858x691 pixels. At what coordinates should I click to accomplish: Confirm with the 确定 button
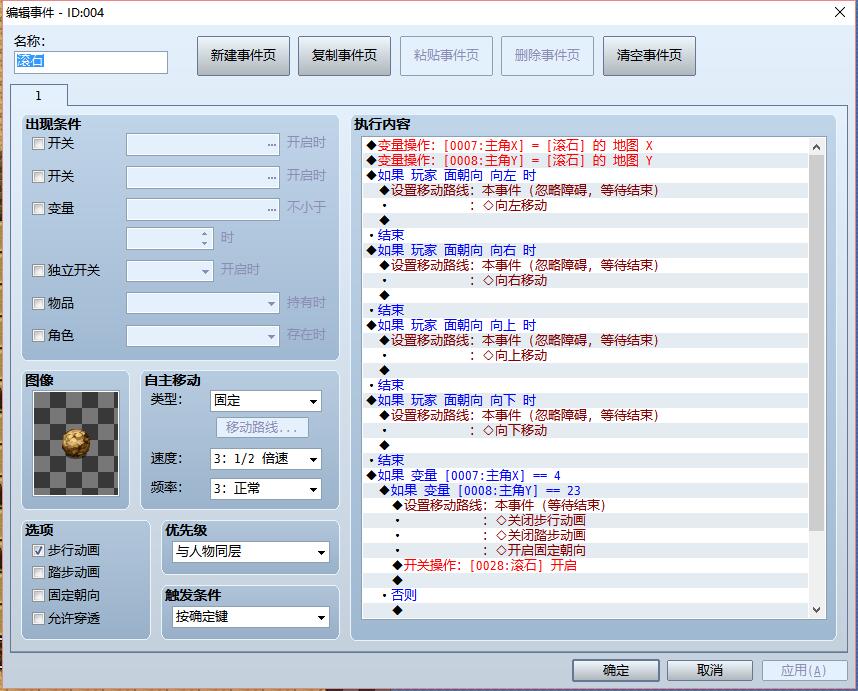(x=616, y=670)
